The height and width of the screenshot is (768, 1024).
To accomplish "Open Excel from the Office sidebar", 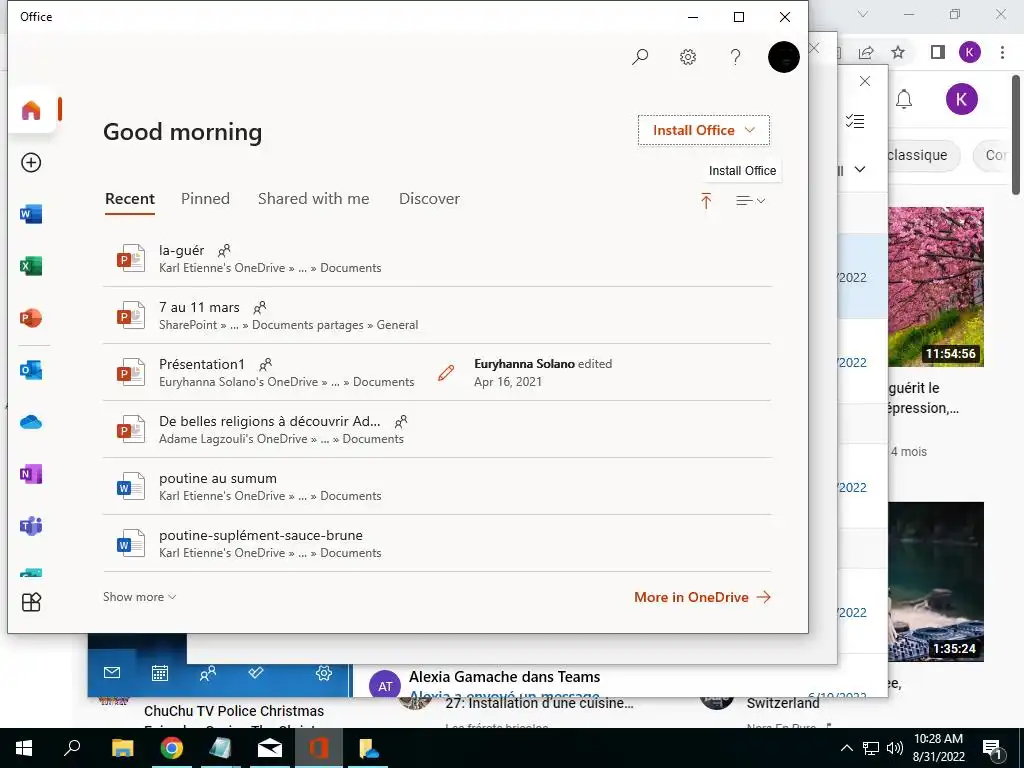I will (31, 266).
